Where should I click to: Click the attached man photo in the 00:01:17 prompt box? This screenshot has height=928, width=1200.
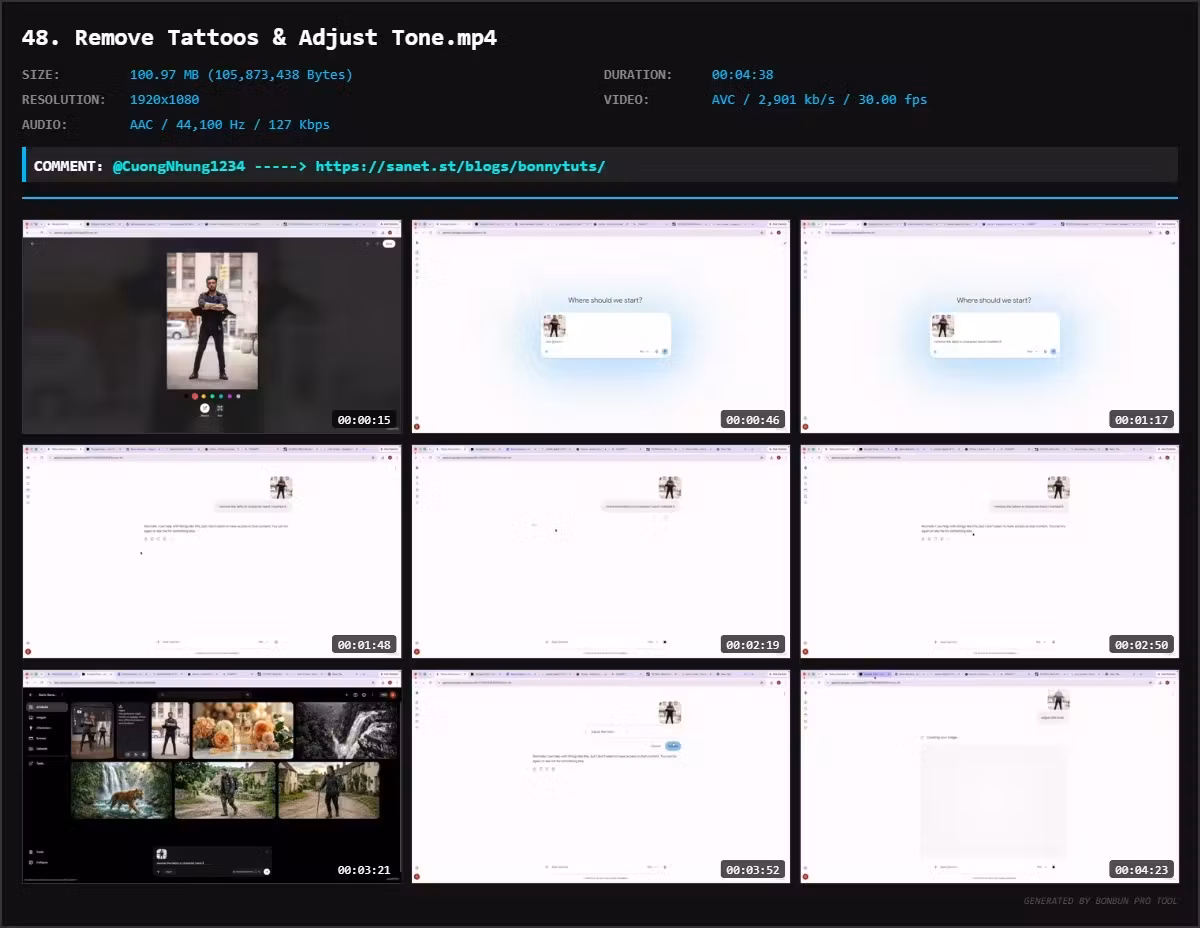(943, 326)
